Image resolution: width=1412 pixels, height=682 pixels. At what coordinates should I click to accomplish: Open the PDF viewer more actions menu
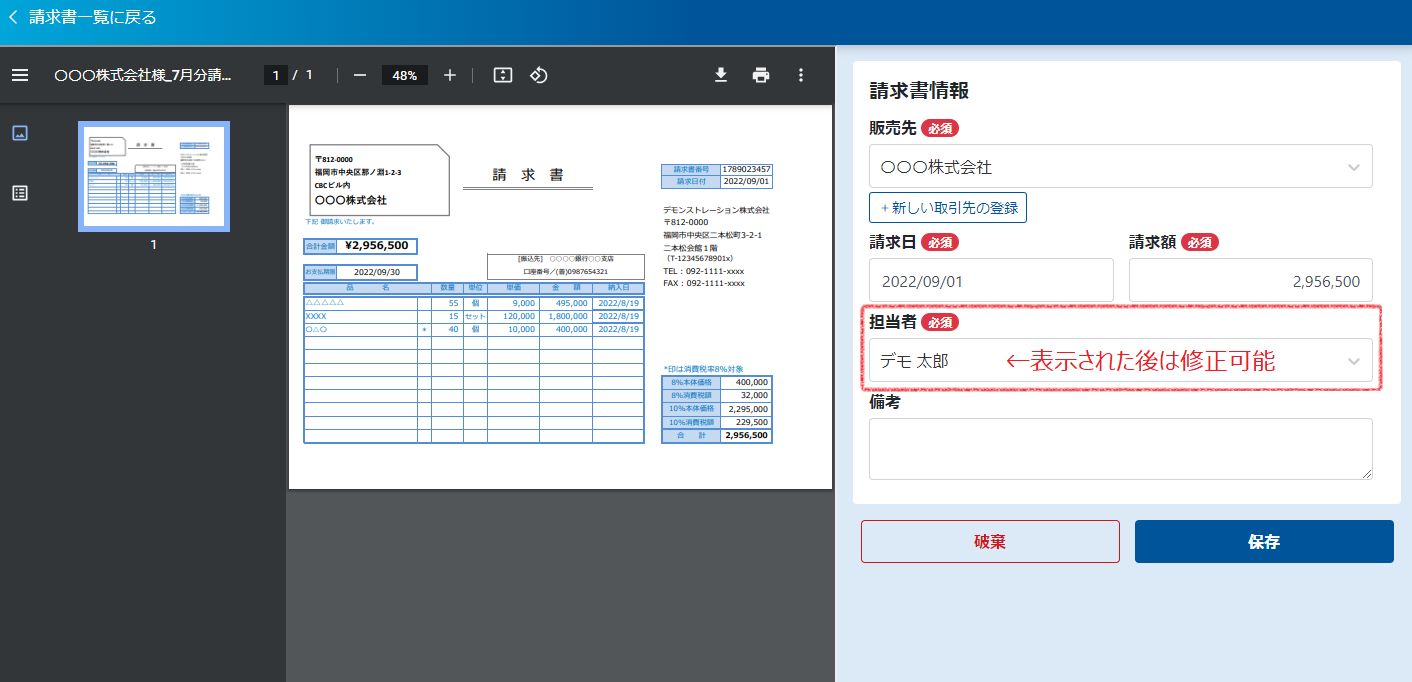pos(800,75)
